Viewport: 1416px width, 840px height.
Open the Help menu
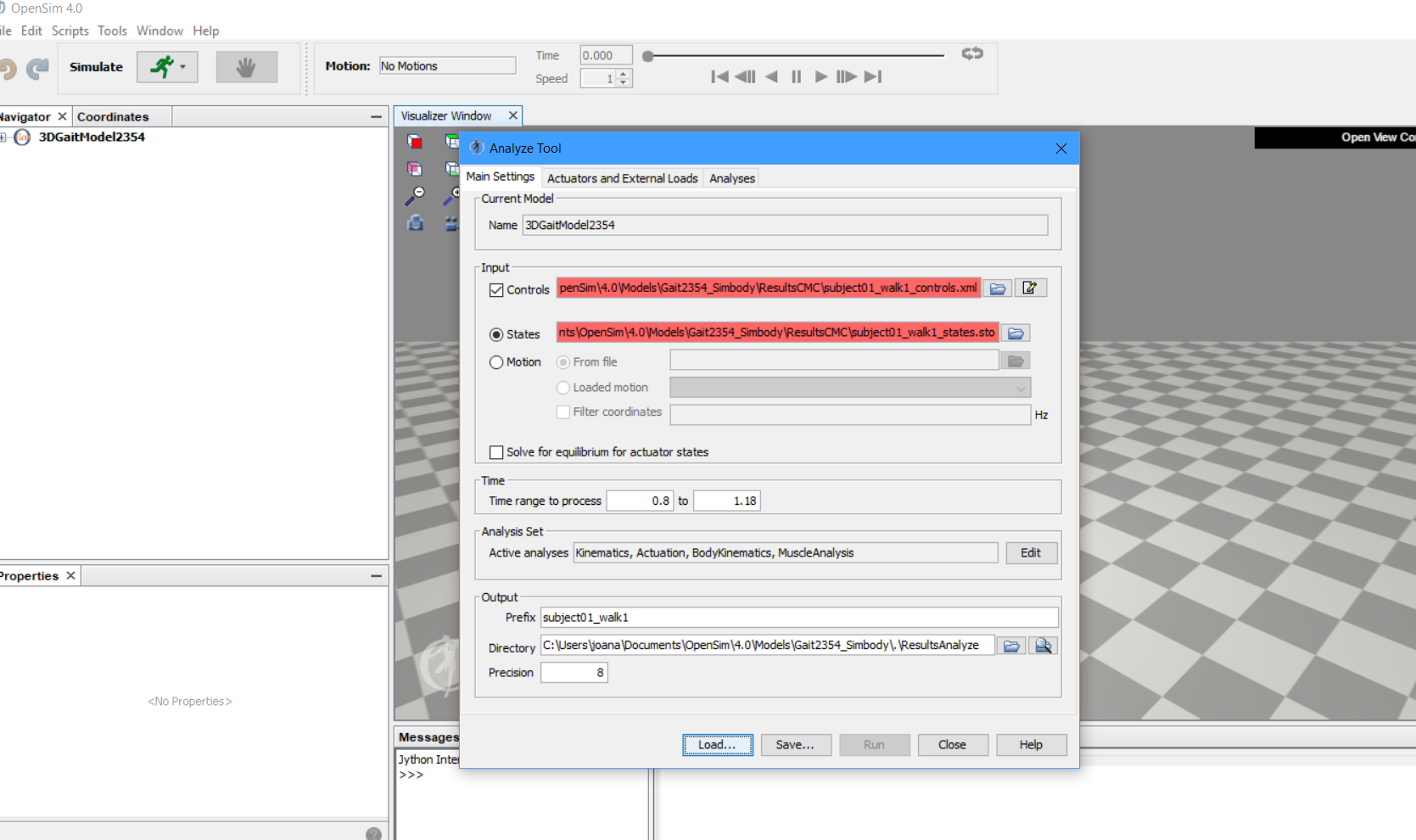tap(206, 31)
